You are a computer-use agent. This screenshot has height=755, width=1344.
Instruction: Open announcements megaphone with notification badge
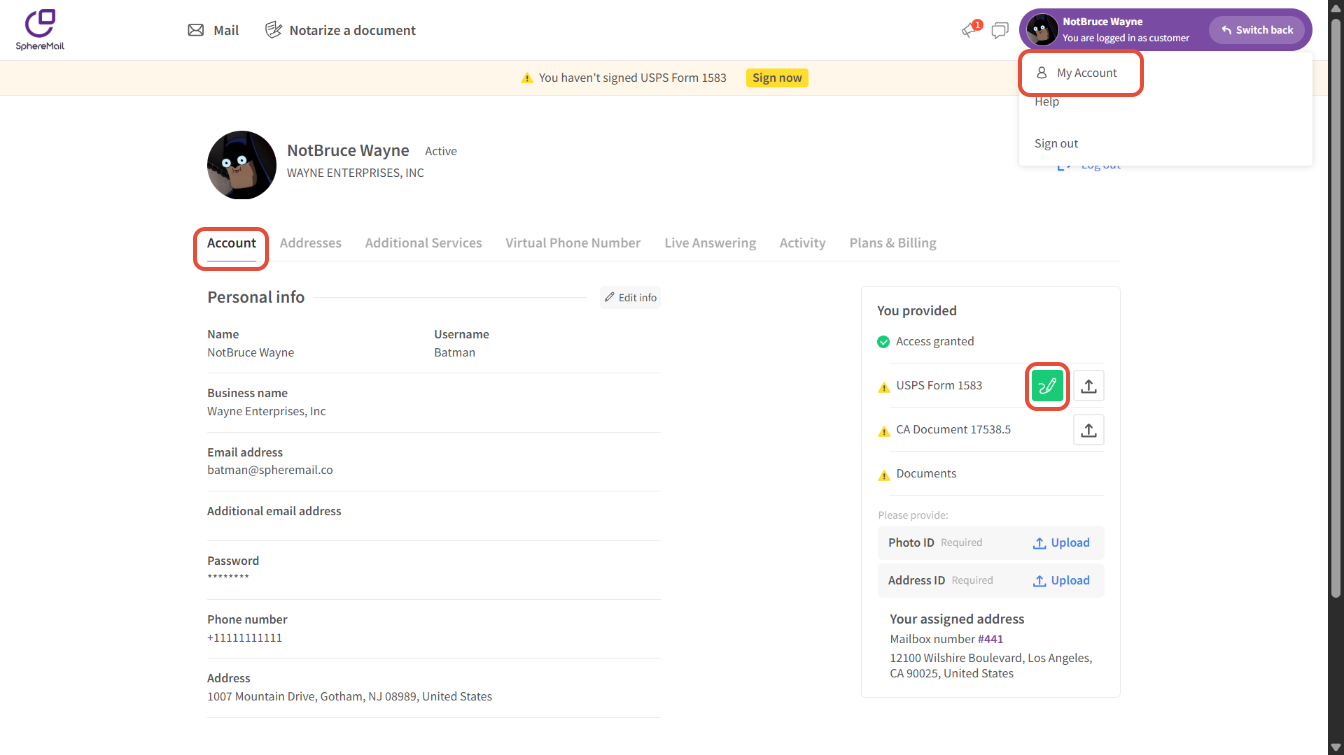click(971, 29)
